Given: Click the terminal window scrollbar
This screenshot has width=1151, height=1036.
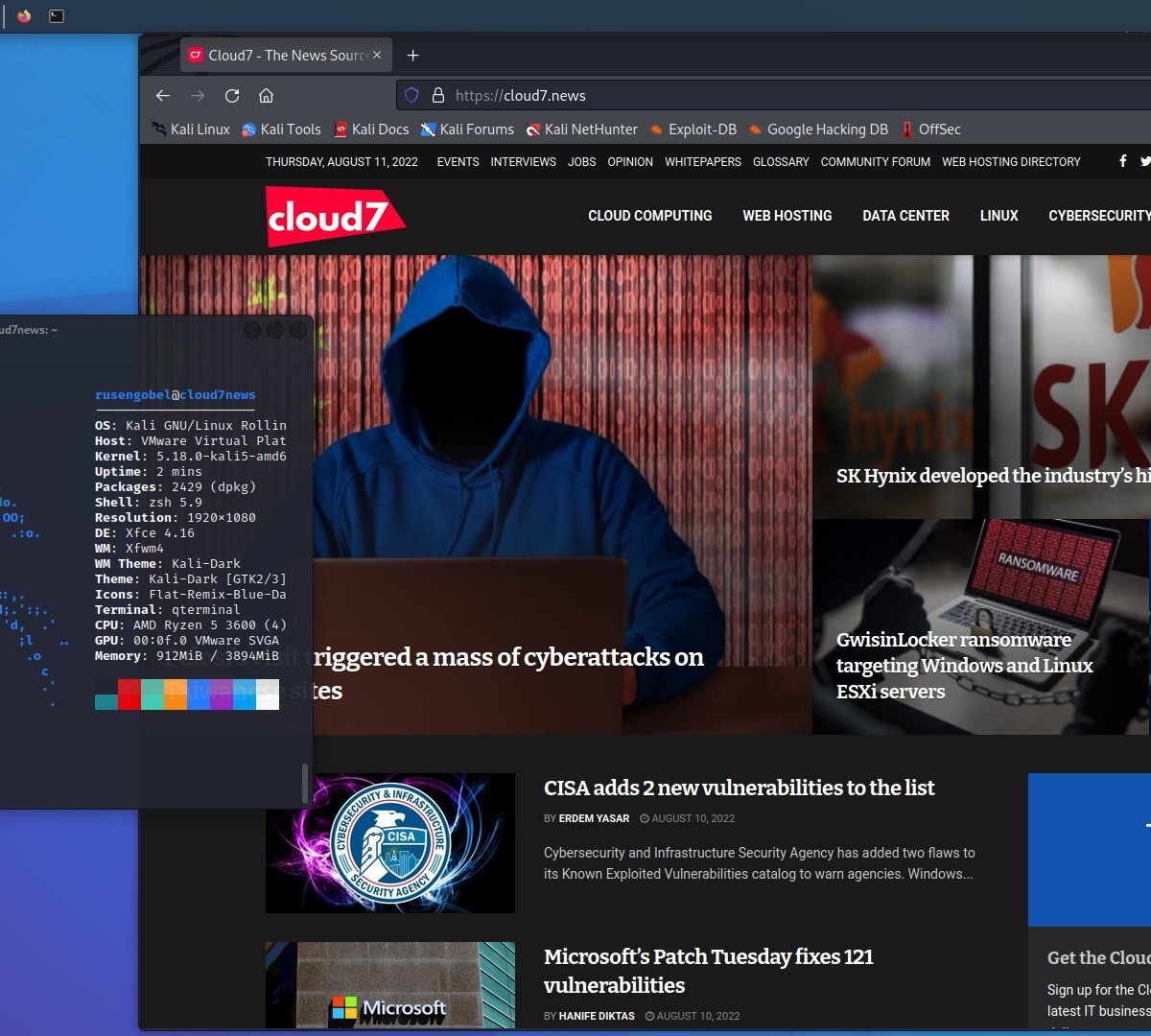Looking at the screenshot, I should [305, 782].
